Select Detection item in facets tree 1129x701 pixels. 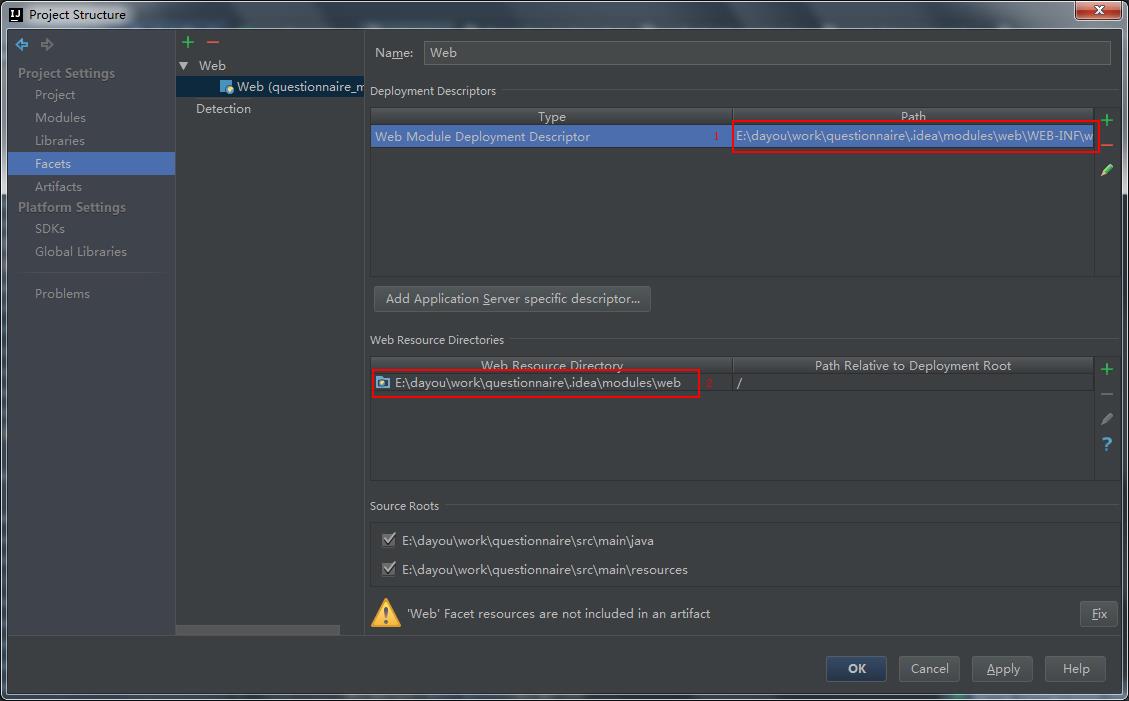[x=223, y=109]
